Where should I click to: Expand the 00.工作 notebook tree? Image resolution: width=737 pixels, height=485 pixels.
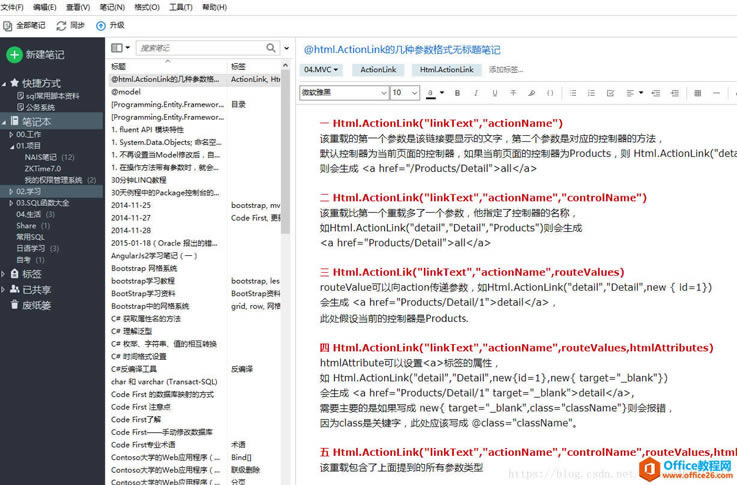point(10,134)
